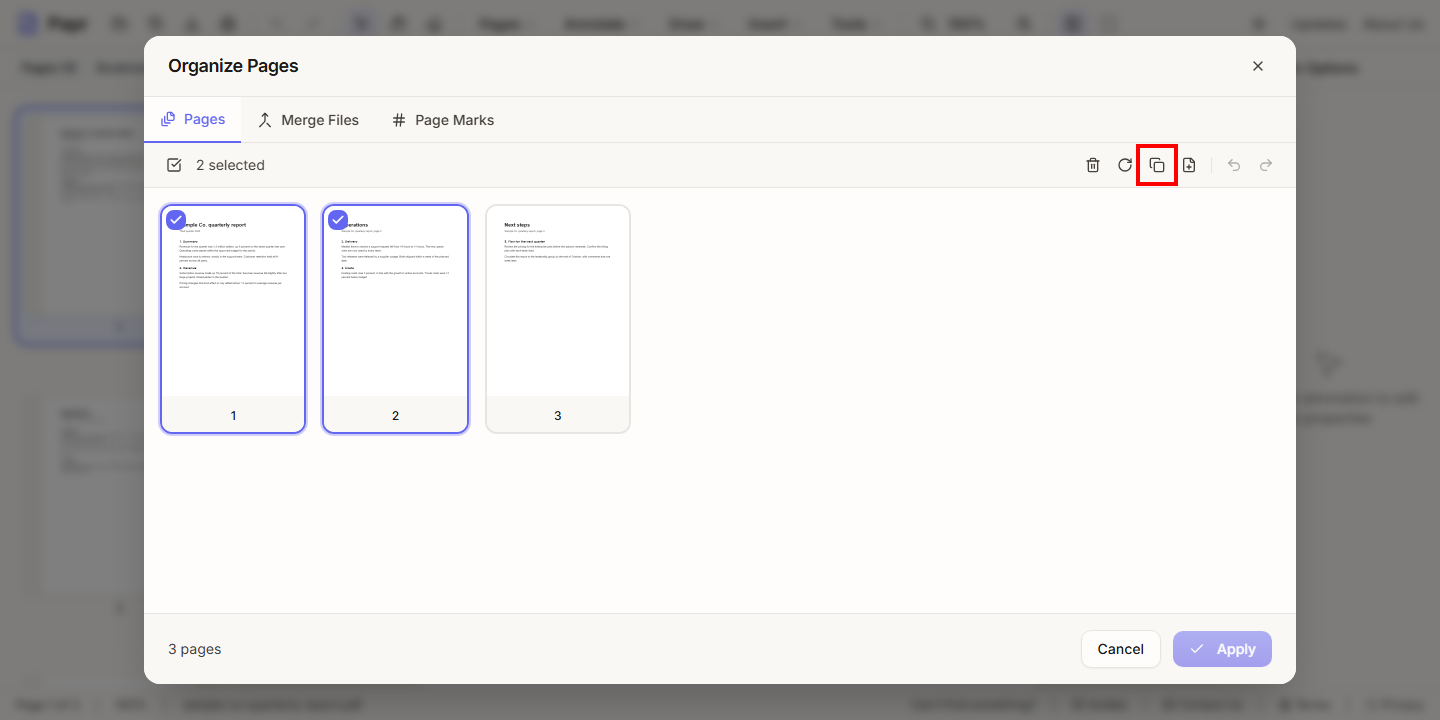Uncheck the page 1 selection checkmark
Image resolution: width=1440 pixels, height=720 pixels.
pyautogui.click(x=176, y=220)
